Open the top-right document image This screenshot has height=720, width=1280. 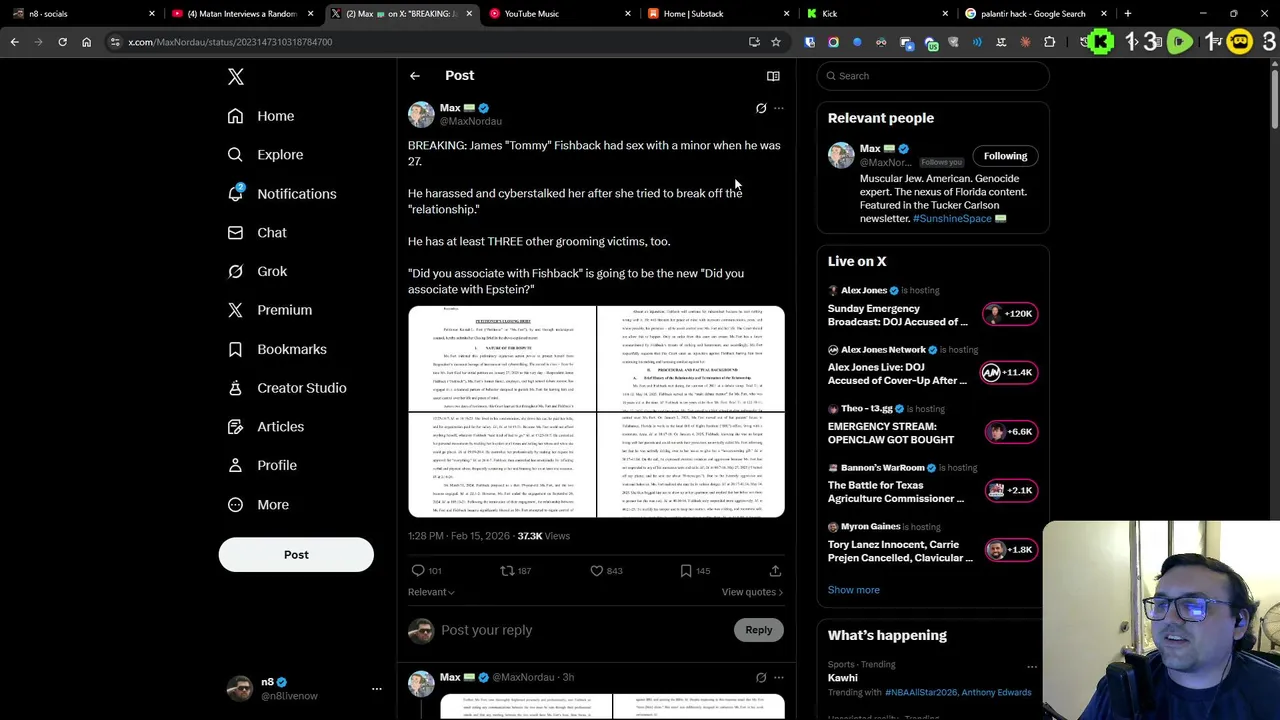(691, 359)
